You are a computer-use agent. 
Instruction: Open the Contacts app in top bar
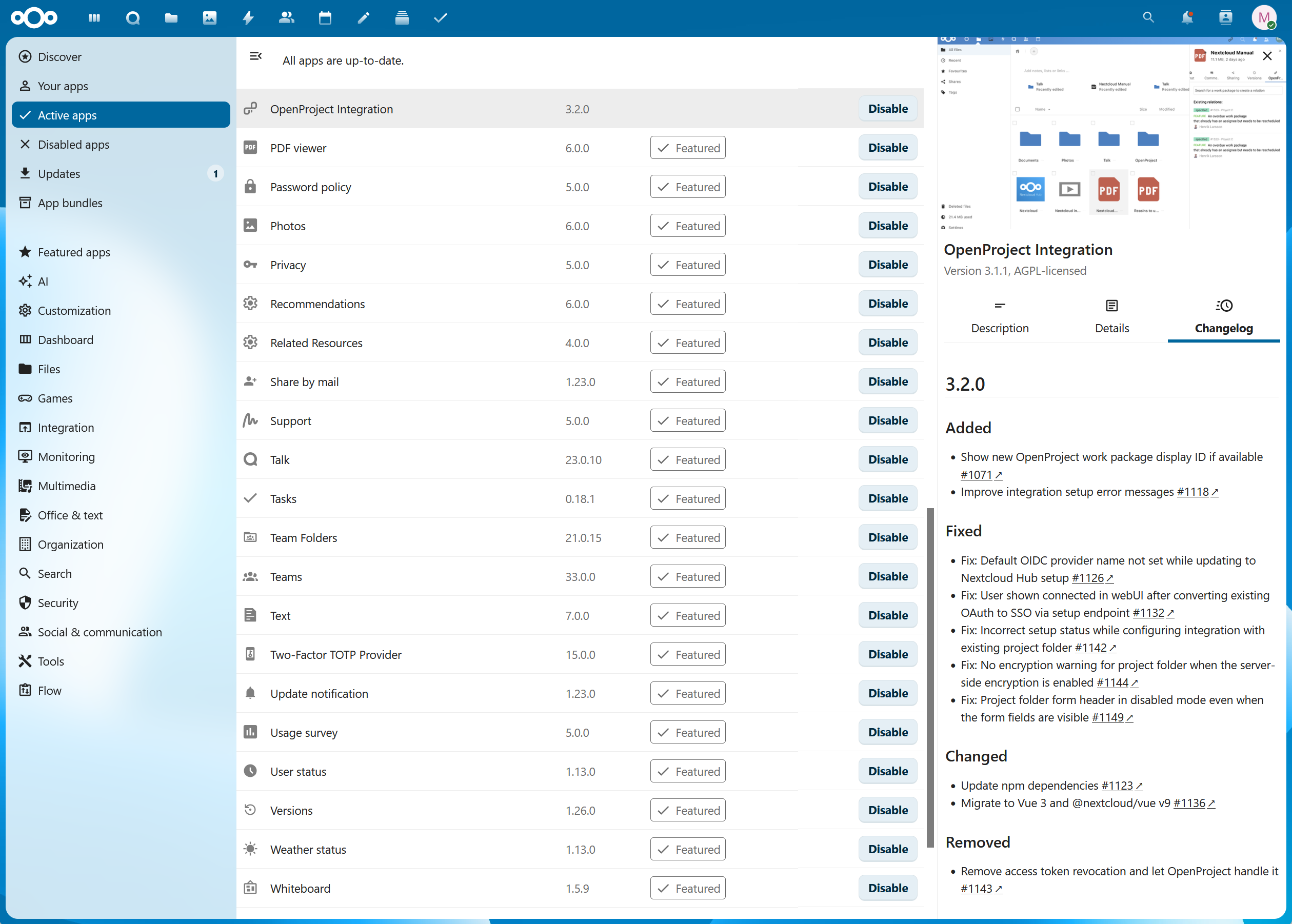286,18
